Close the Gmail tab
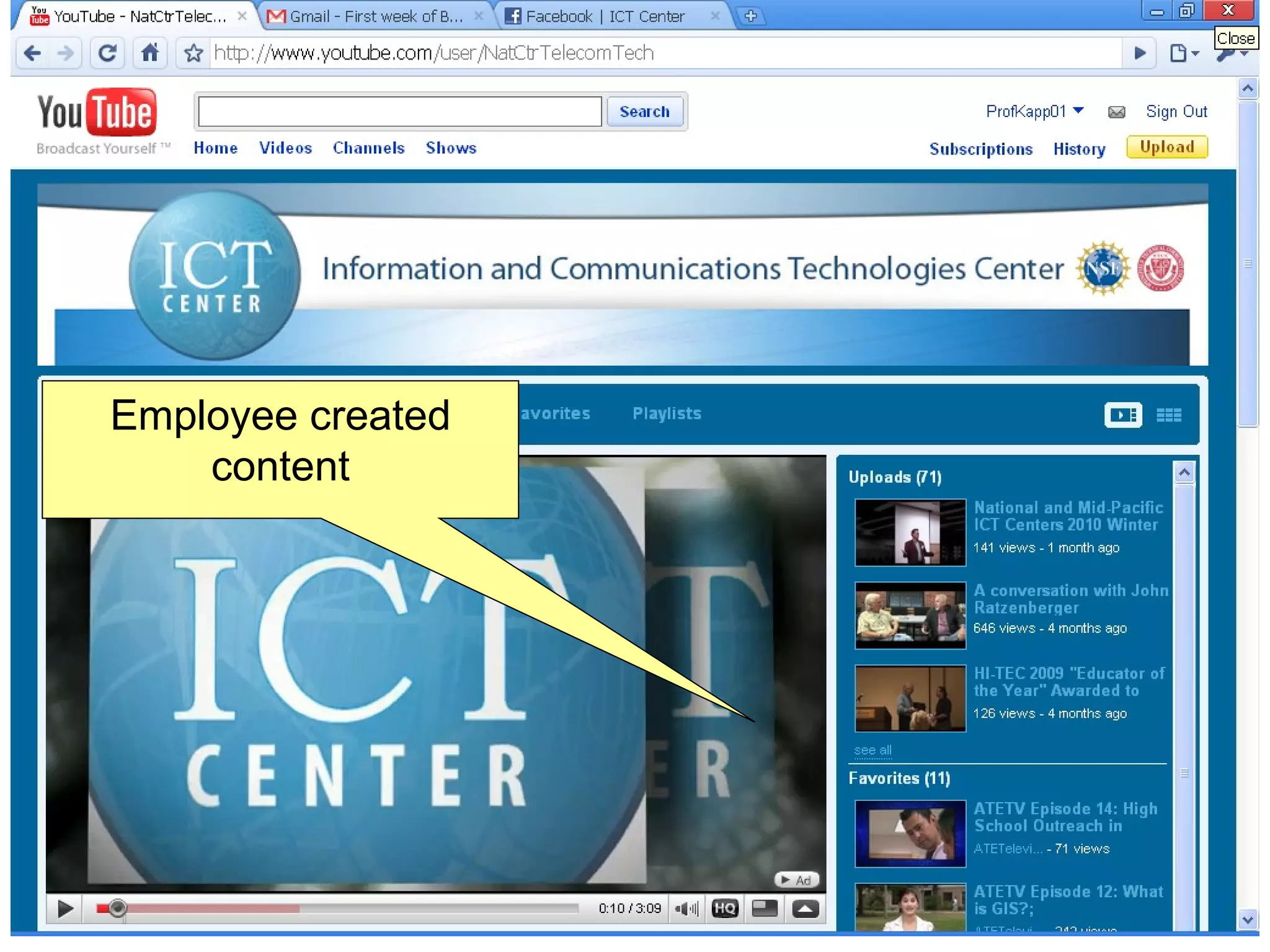Image resolution: width=1270 pixels, height=952 pixels. click(479, 16)
